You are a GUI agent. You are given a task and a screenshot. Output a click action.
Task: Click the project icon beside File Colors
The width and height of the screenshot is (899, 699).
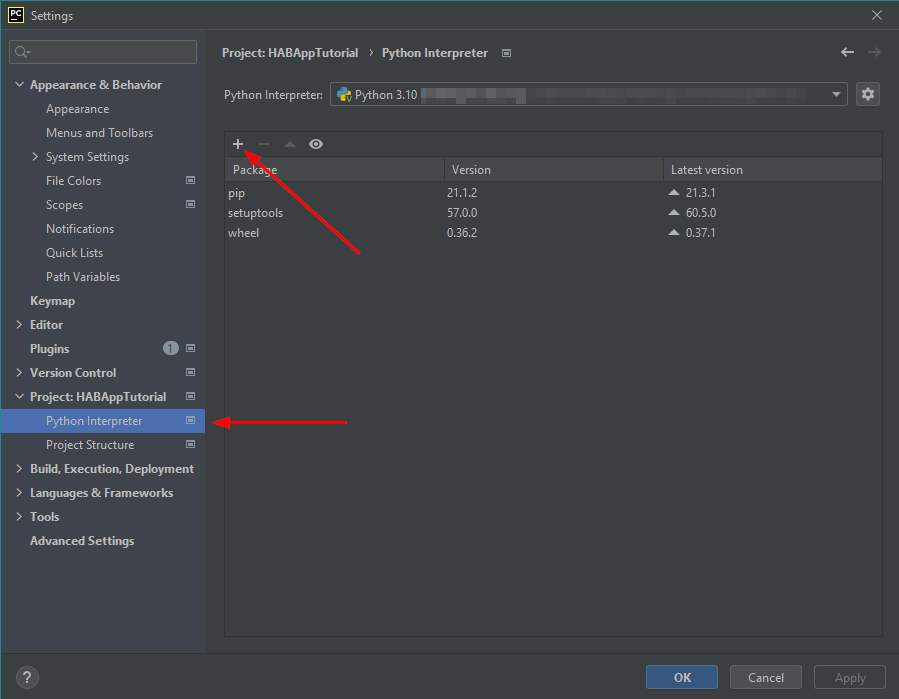click(x=190, y=180)
